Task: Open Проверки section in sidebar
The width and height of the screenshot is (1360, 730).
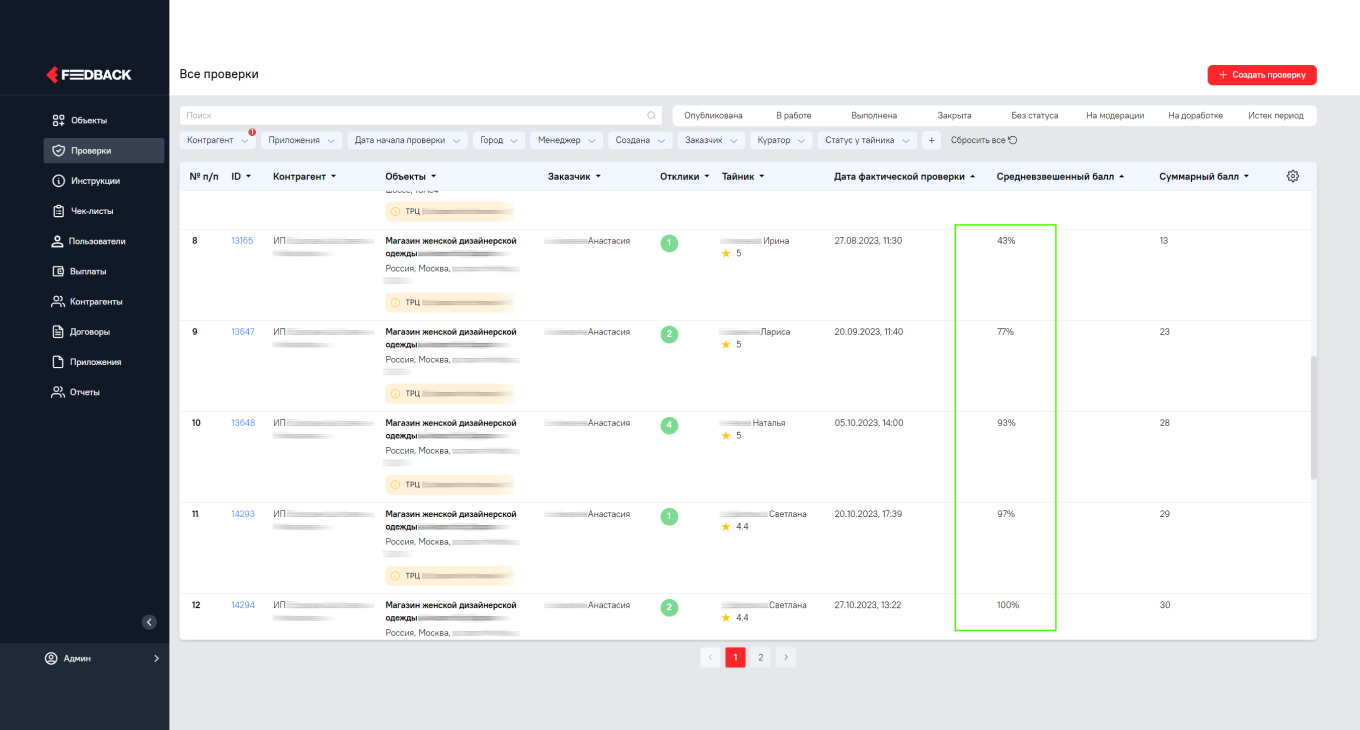Action: pos(104,151)
